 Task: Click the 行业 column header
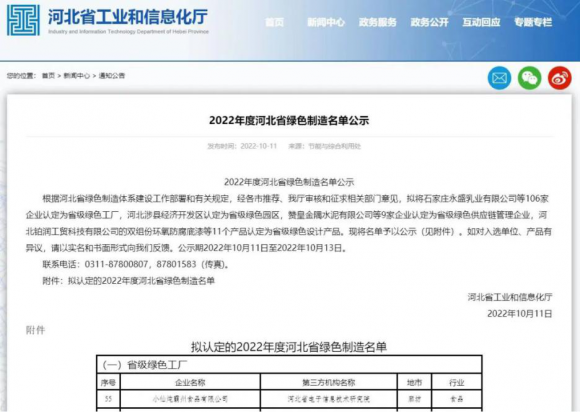tap(456, 382)
